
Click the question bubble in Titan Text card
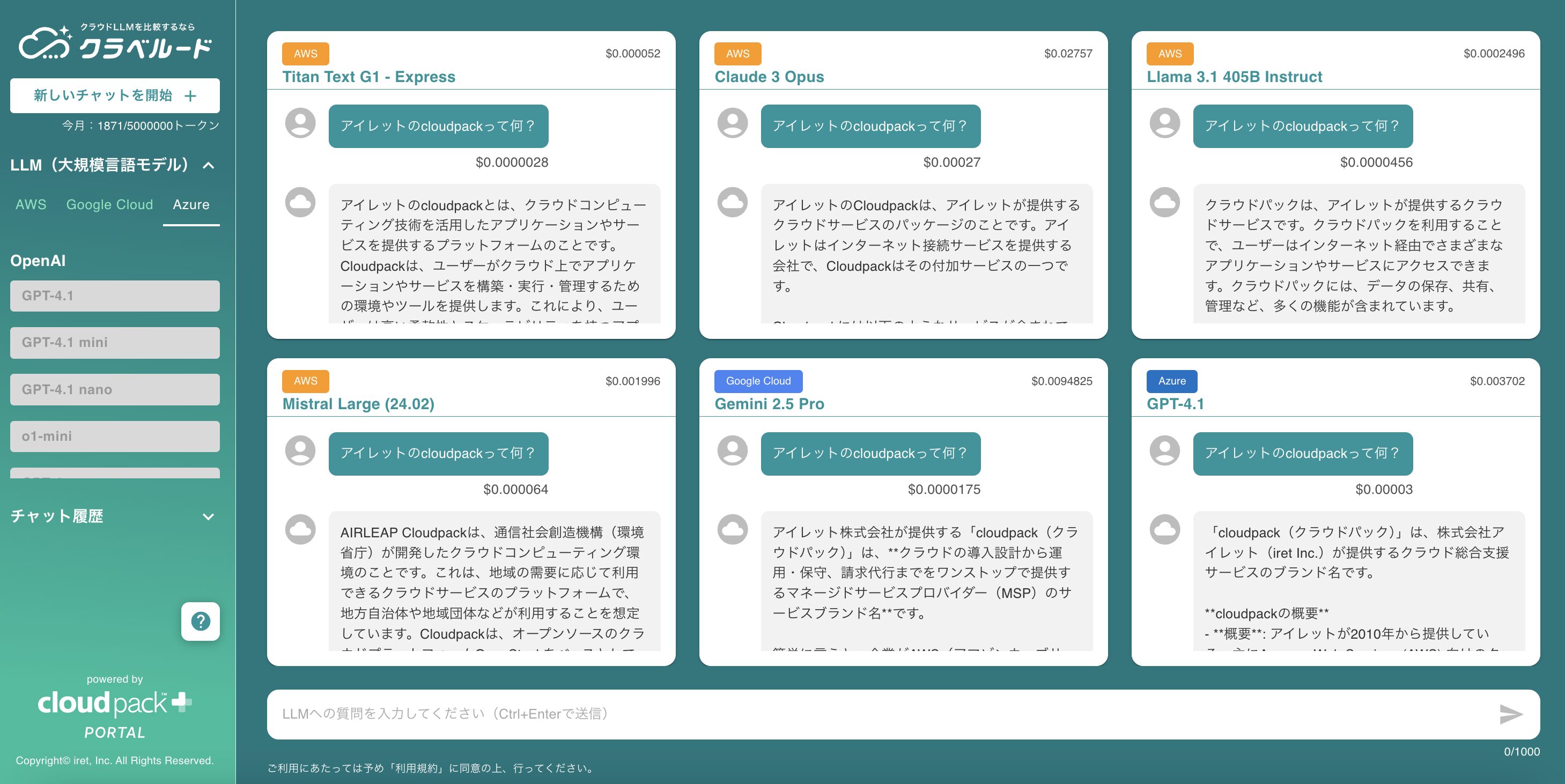coord(438,127)
